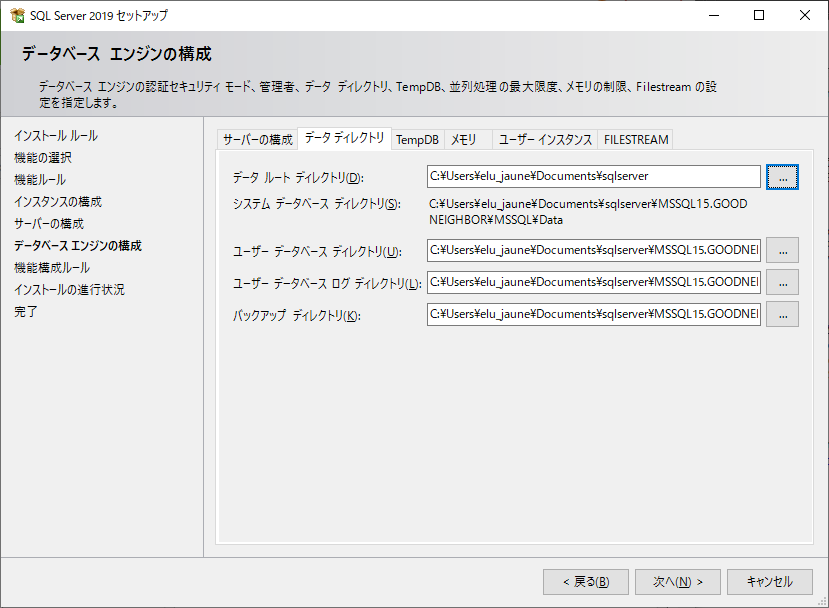Click the システム データベース ディレクトリ path text
829x608 pixels.
(x=588, y=212)
